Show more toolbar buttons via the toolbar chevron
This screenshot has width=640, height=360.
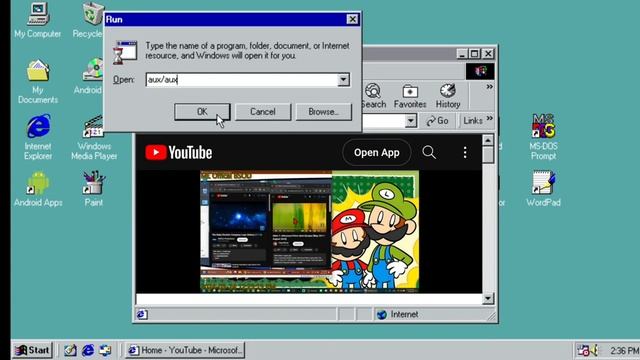tap(489, 87)
